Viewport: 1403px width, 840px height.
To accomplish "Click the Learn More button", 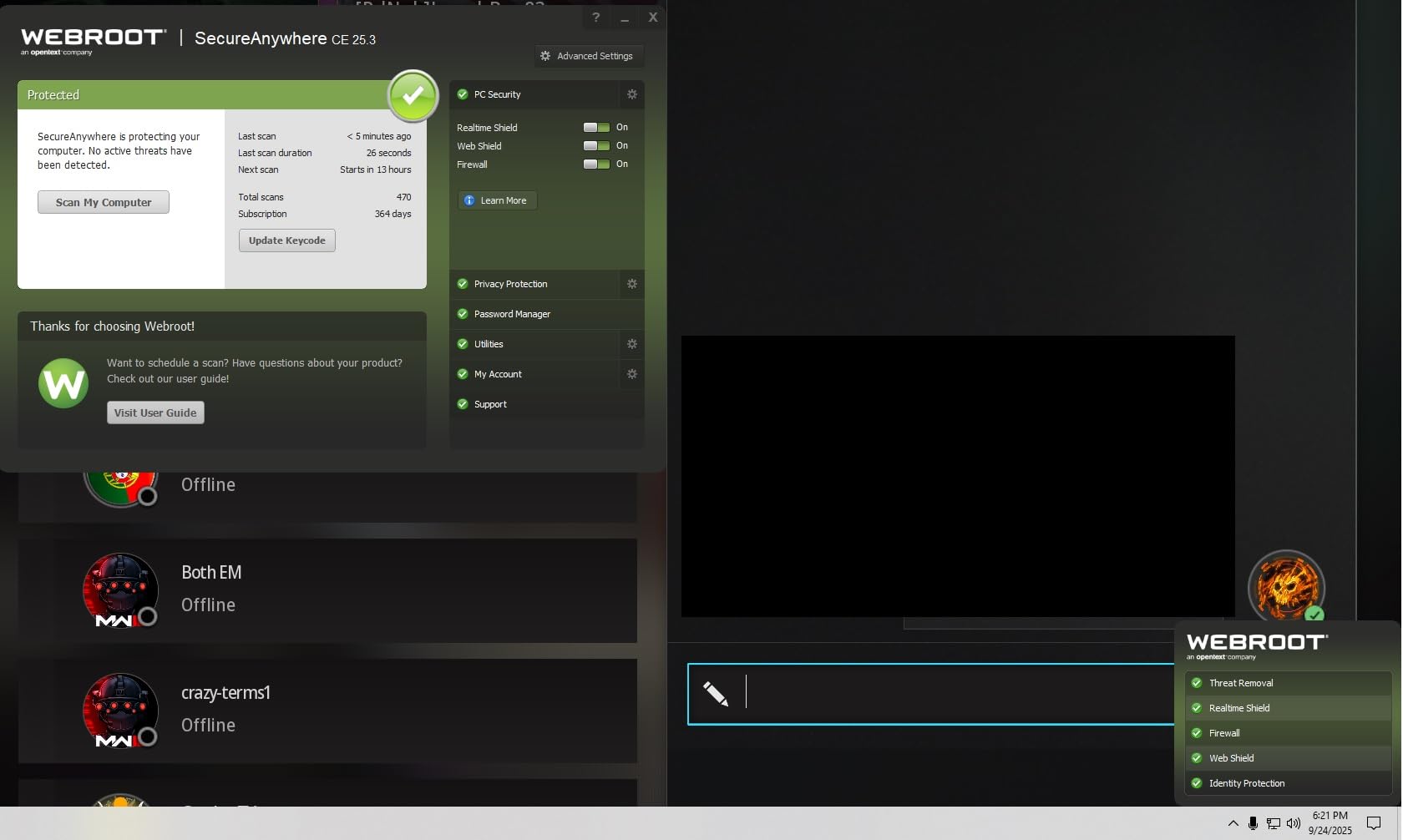I will point(497,200).
